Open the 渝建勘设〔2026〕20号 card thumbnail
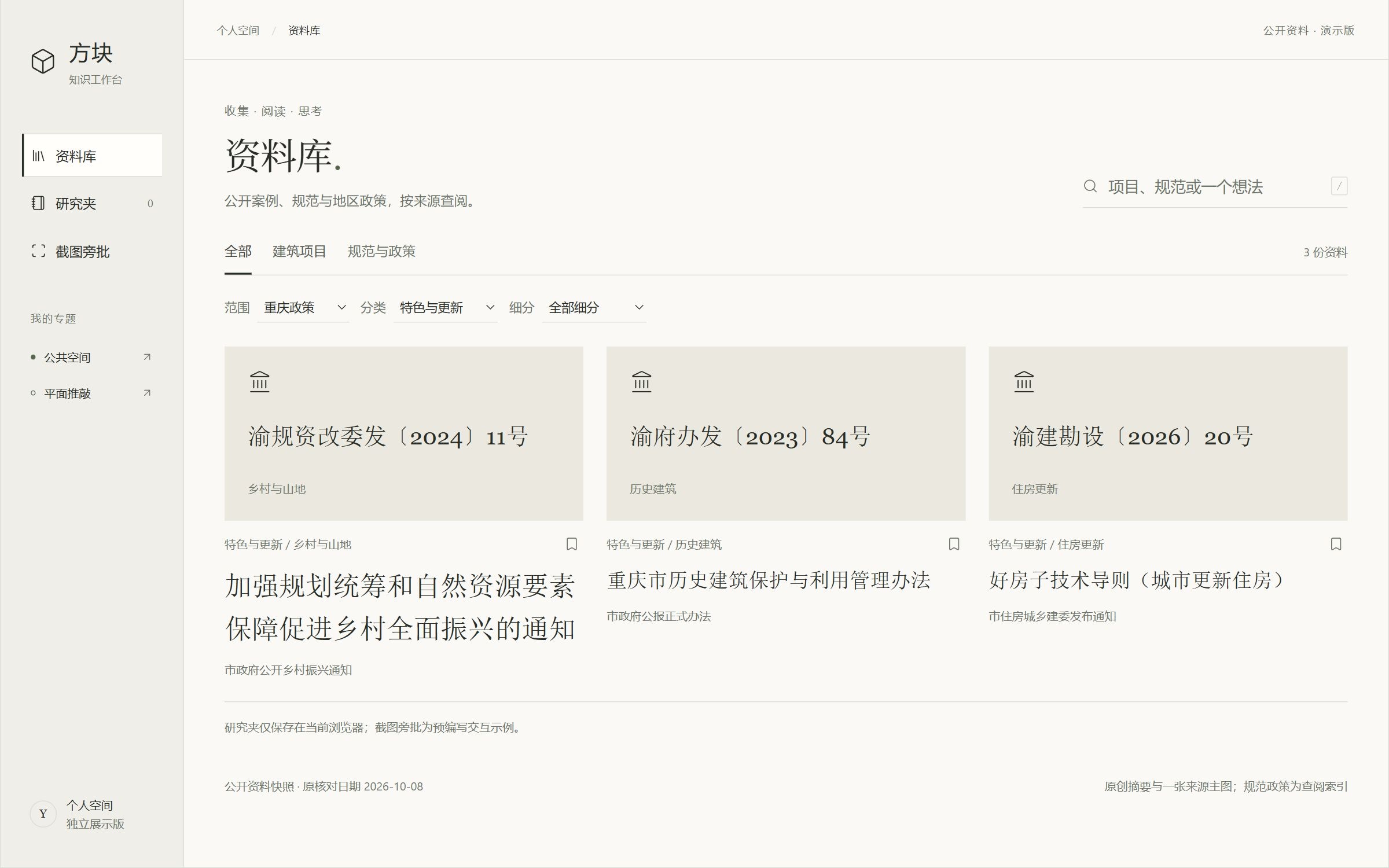Image resolution: width=1389 pixels, height=868 pixels. [x=1168, y=433]
